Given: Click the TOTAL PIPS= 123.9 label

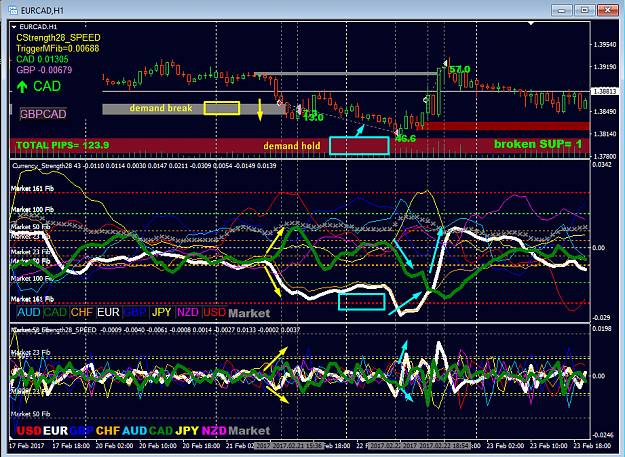Looking at the screenshot, I should coord(63,145).
